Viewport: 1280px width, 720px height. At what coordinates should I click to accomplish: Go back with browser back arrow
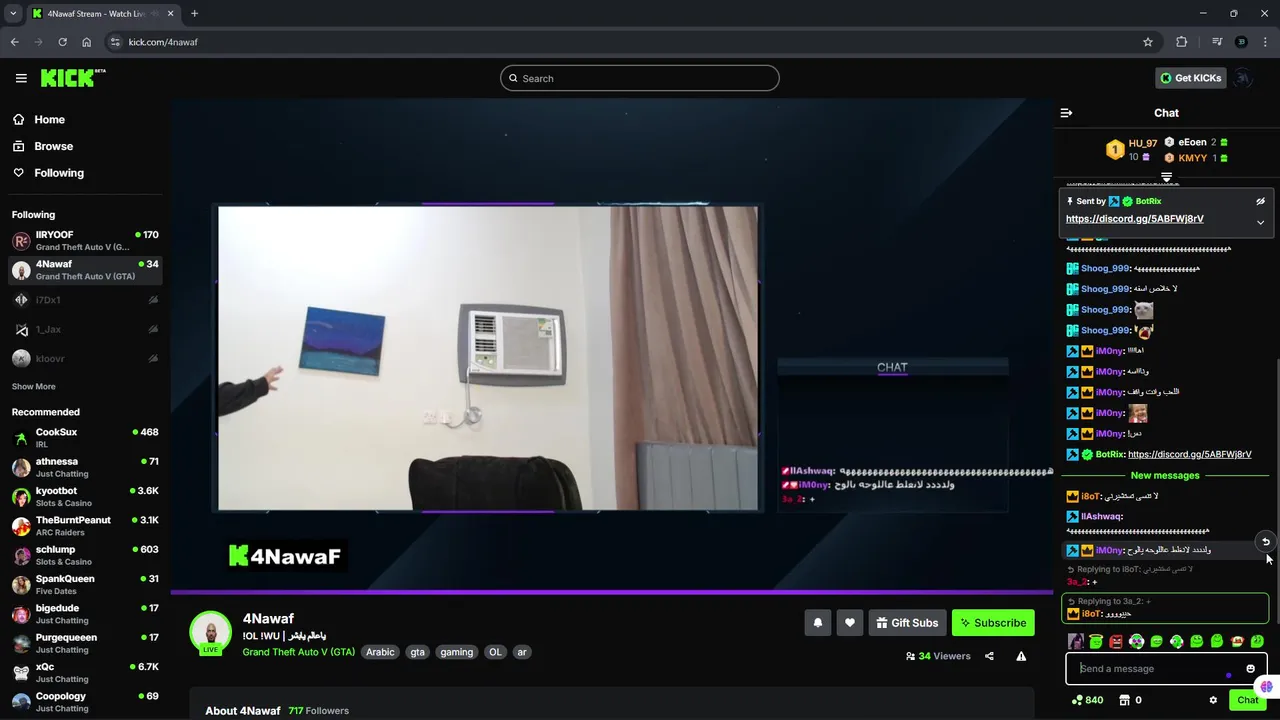point(14,42)
